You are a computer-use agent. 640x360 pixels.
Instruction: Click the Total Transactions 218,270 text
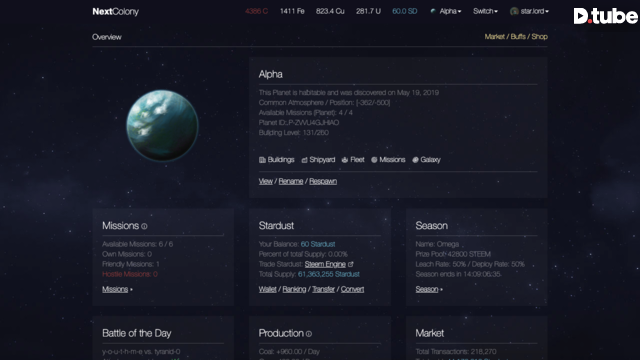[456, 351]
